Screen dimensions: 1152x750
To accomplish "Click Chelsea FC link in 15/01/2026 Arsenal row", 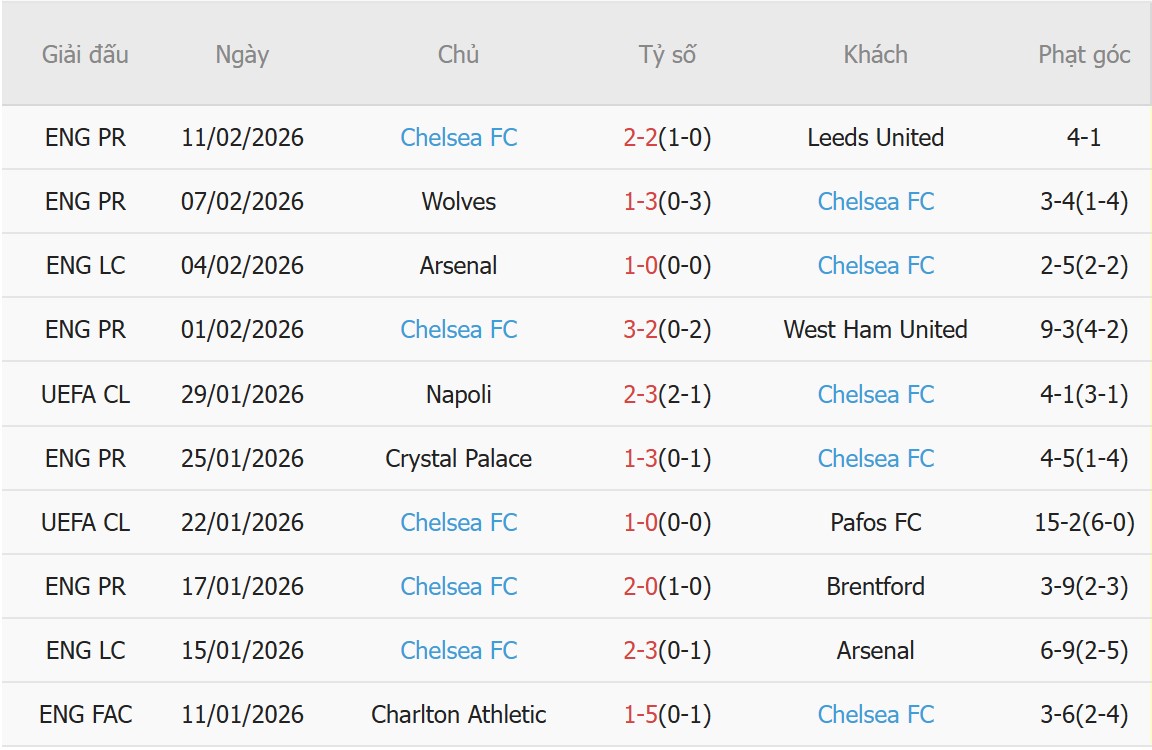I will coord(459,651).
